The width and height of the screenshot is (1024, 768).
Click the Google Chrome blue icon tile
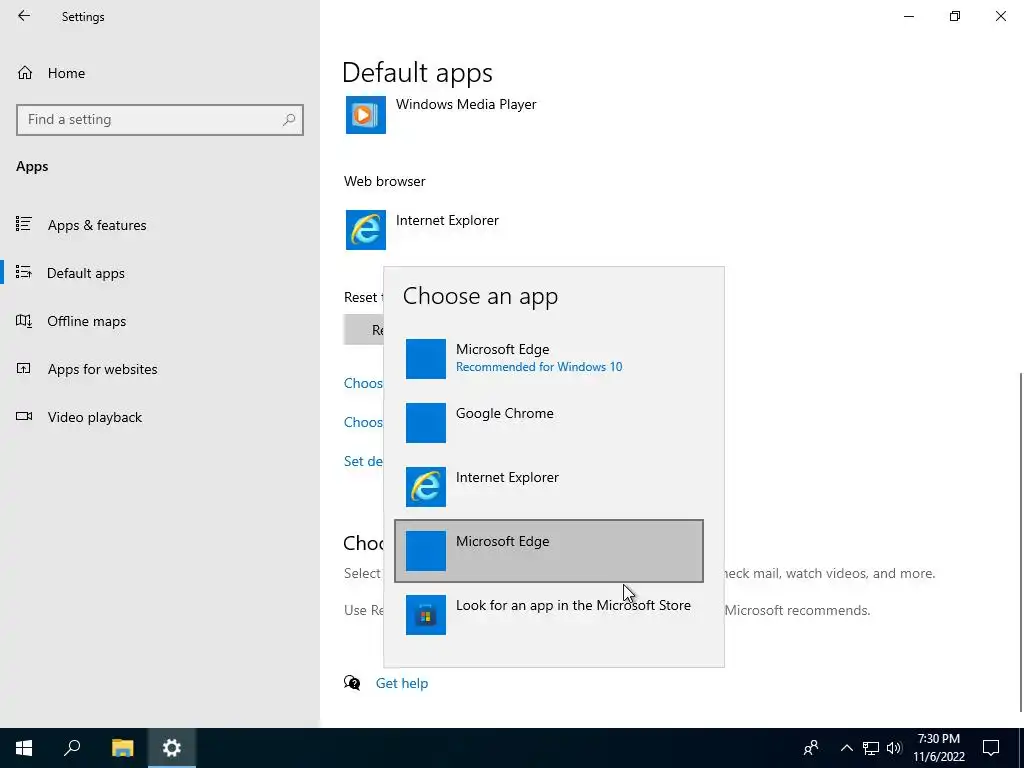pos(426,423)
